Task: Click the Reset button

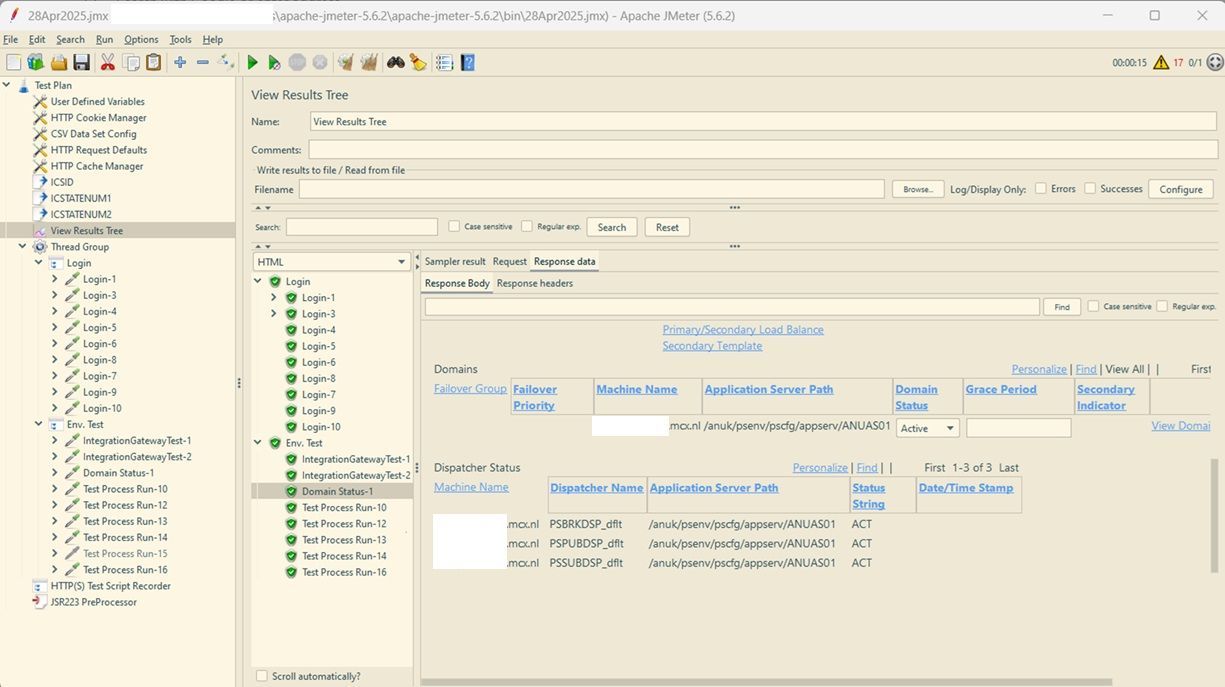Action: click(667, 227)
